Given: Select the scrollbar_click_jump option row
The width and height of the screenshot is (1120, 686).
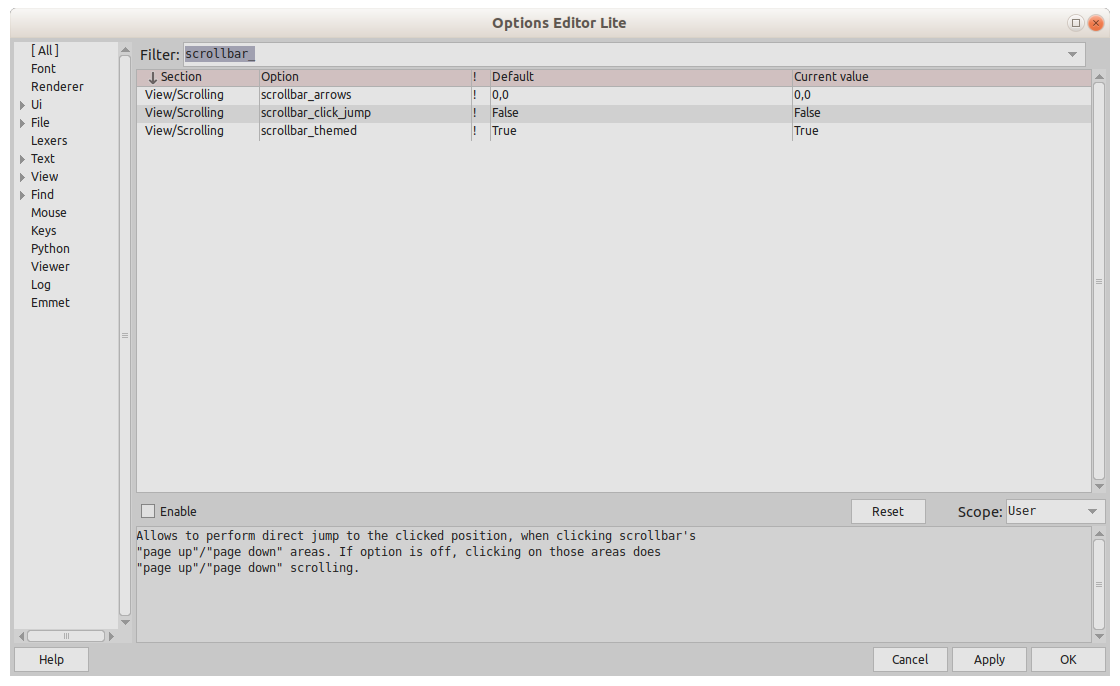Looking at the screenshot, I should (614, 113).
